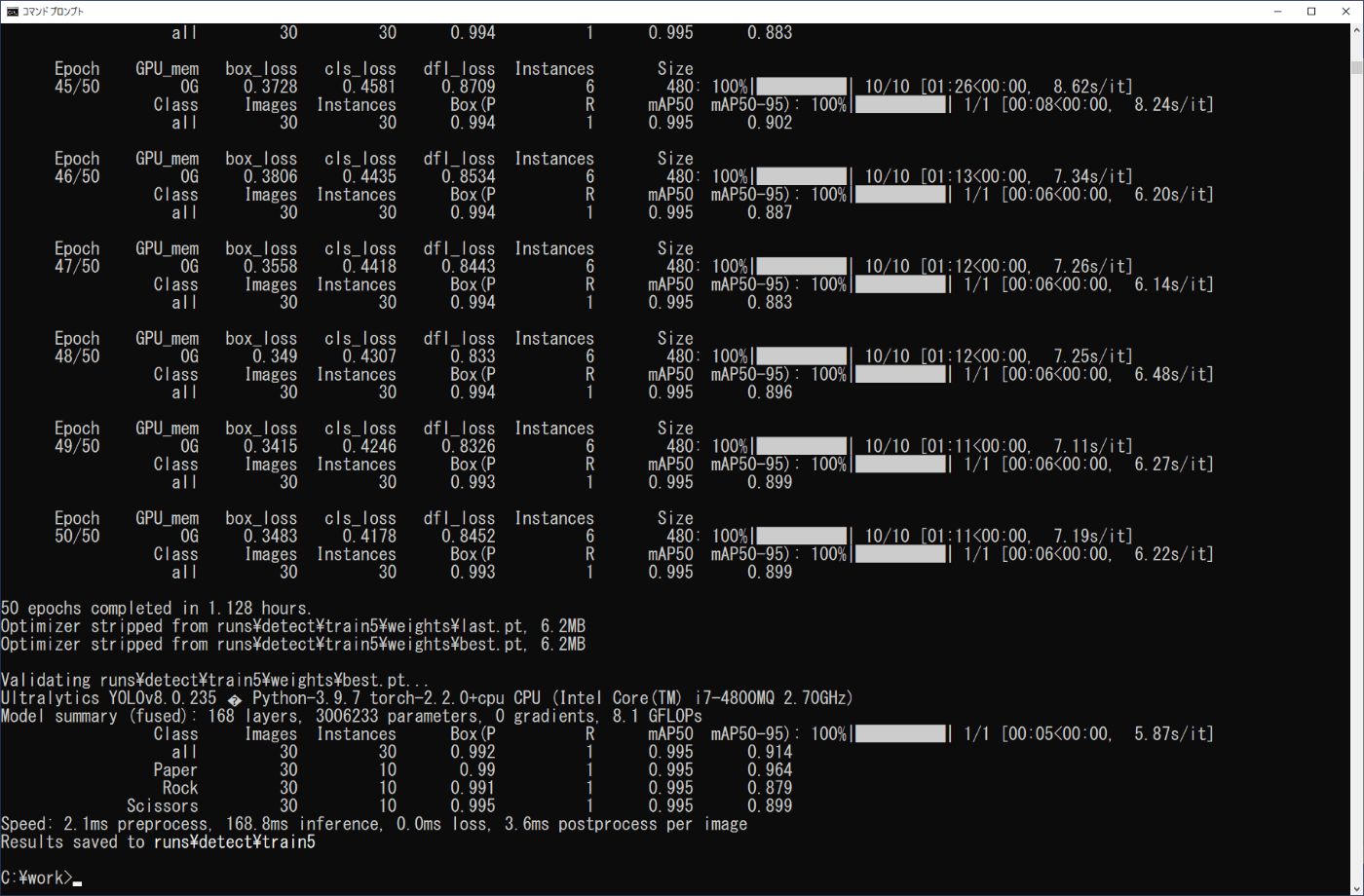Click mAP50-95 value 0.896
Image resolution: width=1364 pixels, height=896 pixels.
point(770,392)
